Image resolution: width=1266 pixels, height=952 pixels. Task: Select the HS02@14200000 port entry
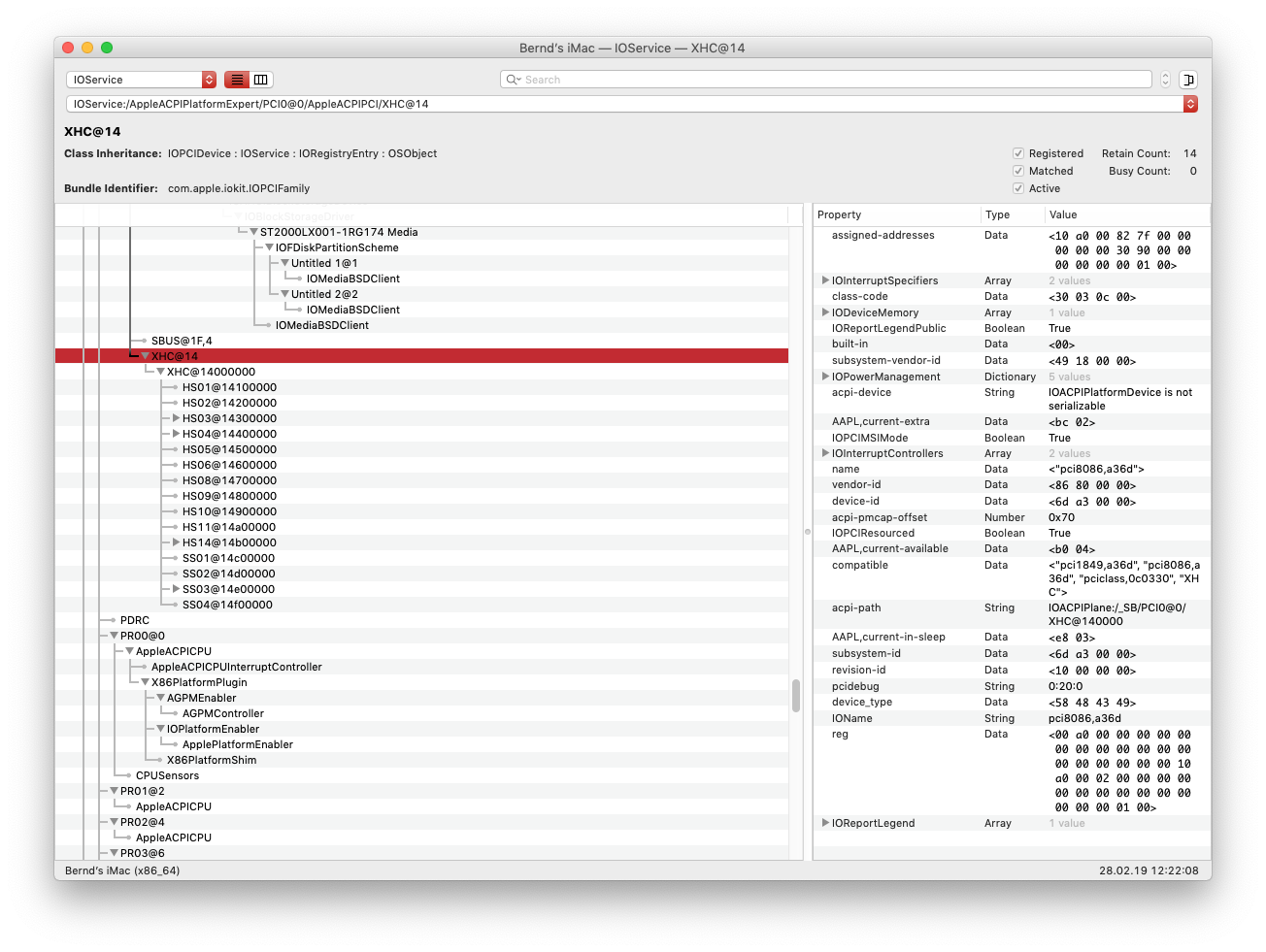click(x=229, y=403)
